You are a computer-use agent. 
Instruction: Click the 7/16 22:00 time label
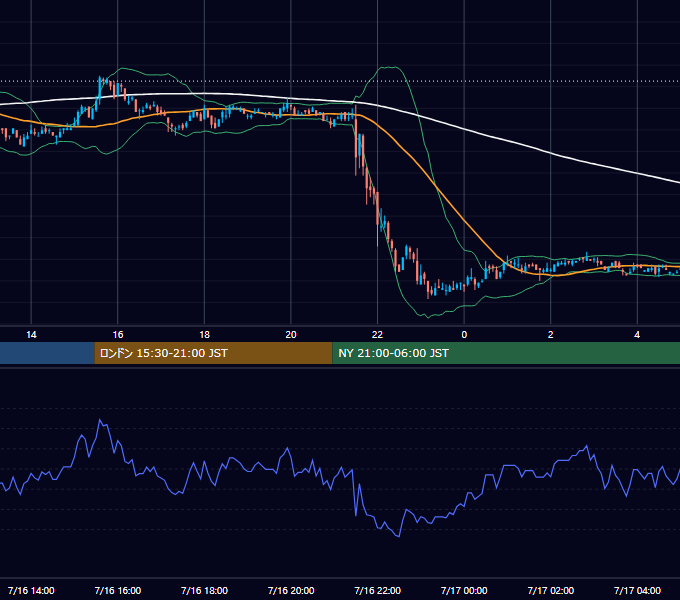click(x=377, y=590)
